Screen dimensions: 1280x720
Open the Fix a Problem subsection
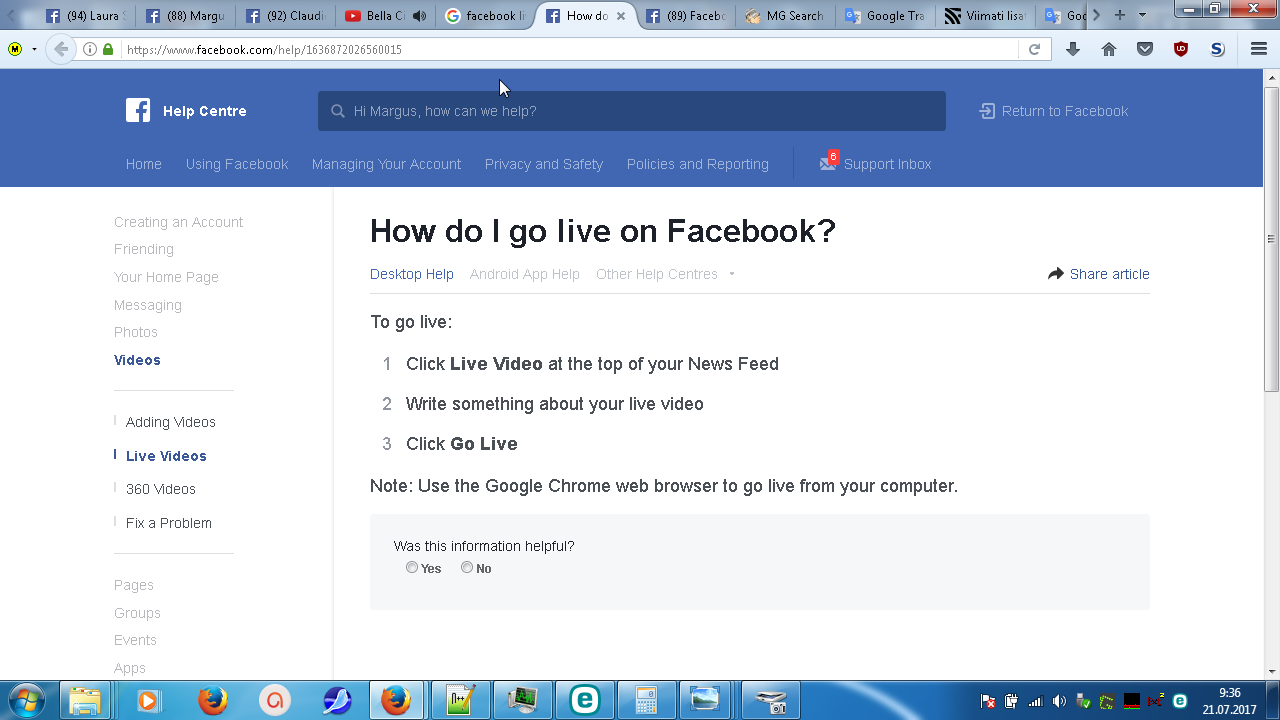click(x=169, y=523)
